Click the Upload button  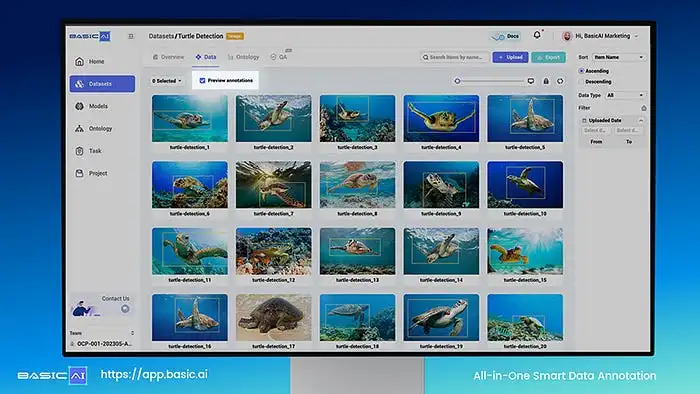[x=510, y=57]
